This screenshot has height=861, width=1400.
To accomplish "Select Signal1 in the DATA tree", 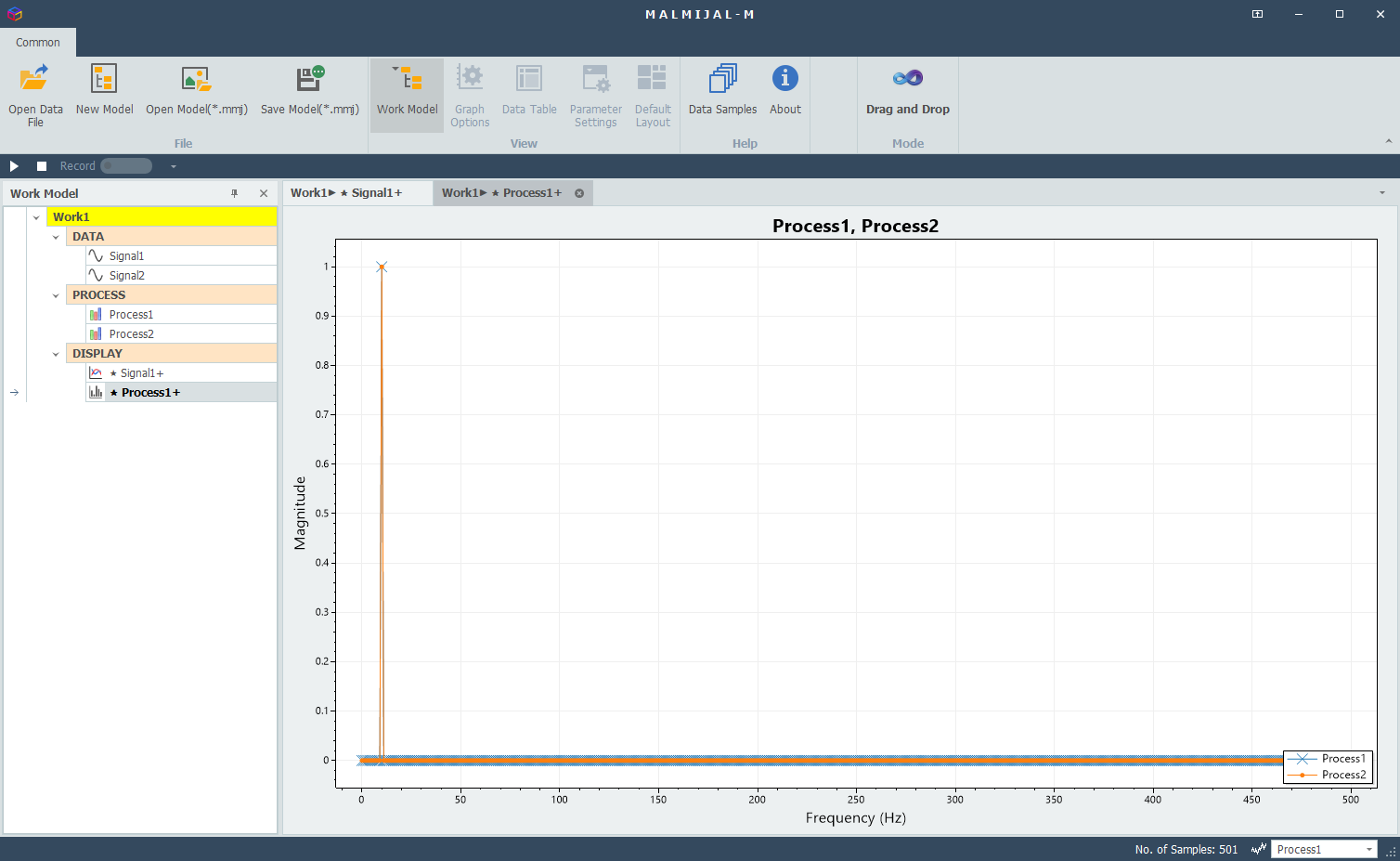I will (x=181, y=256).
